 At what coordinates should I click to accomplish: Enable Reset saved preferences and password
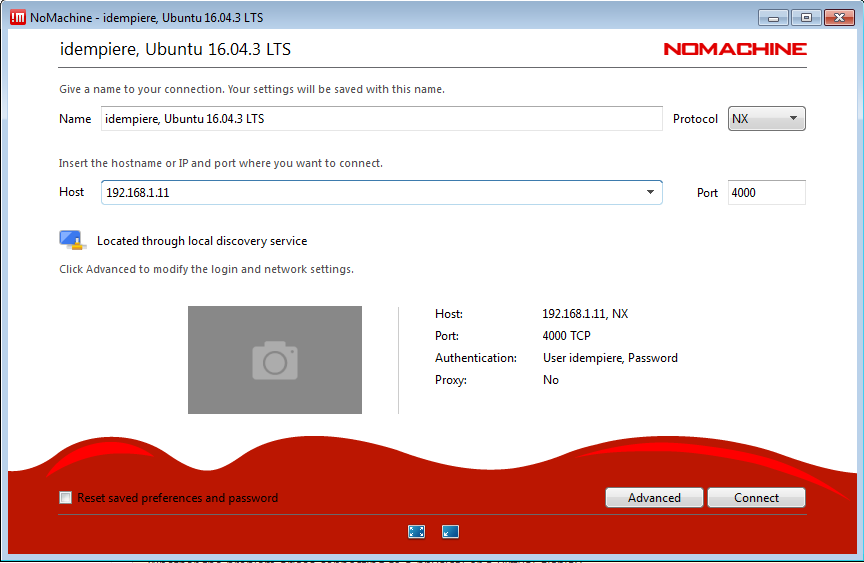click(66, 498)
